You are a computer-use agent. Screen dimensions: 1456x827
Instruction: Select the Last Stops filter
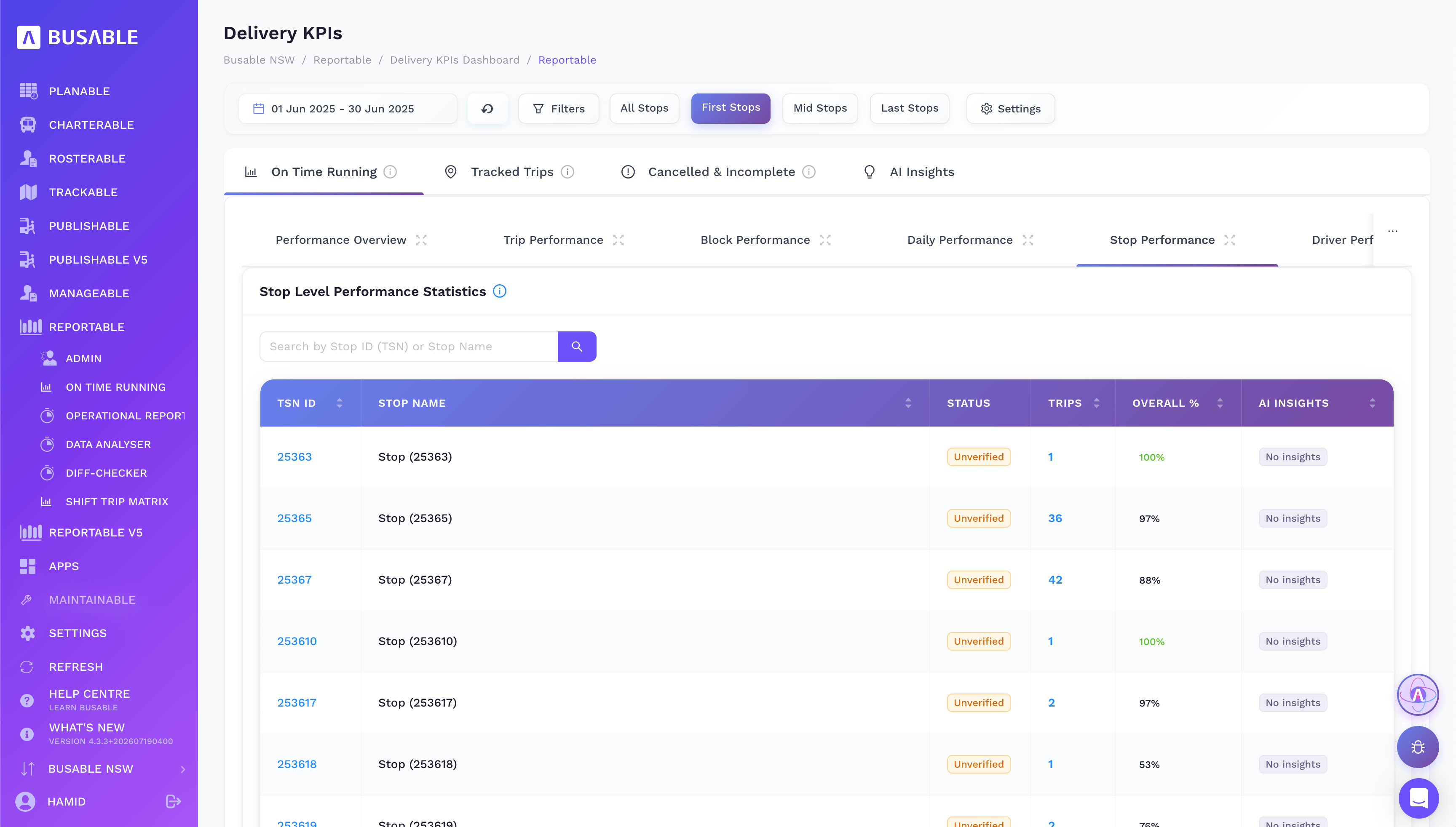click(909, 109)
